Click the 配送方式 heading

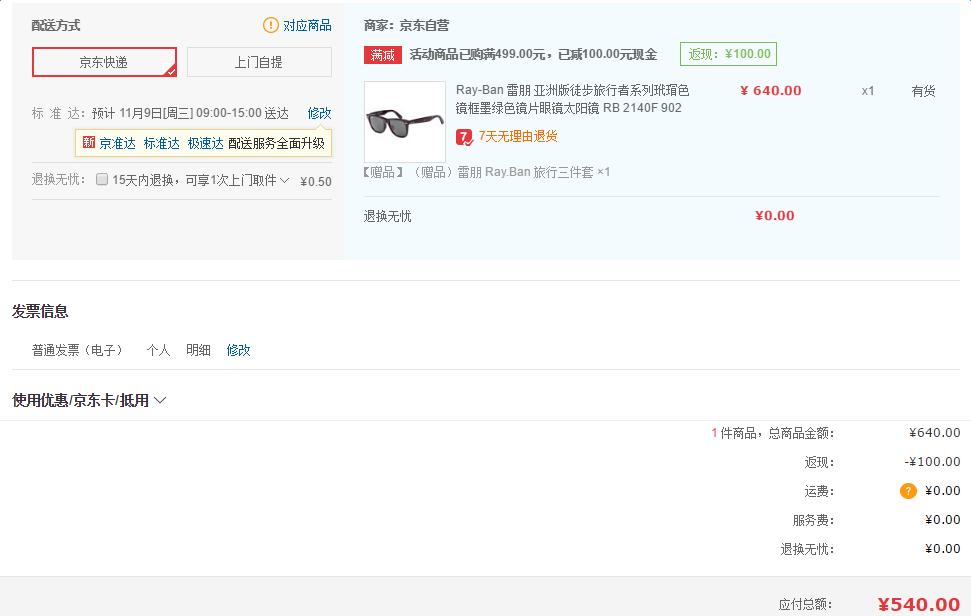[x=56, y=25]
